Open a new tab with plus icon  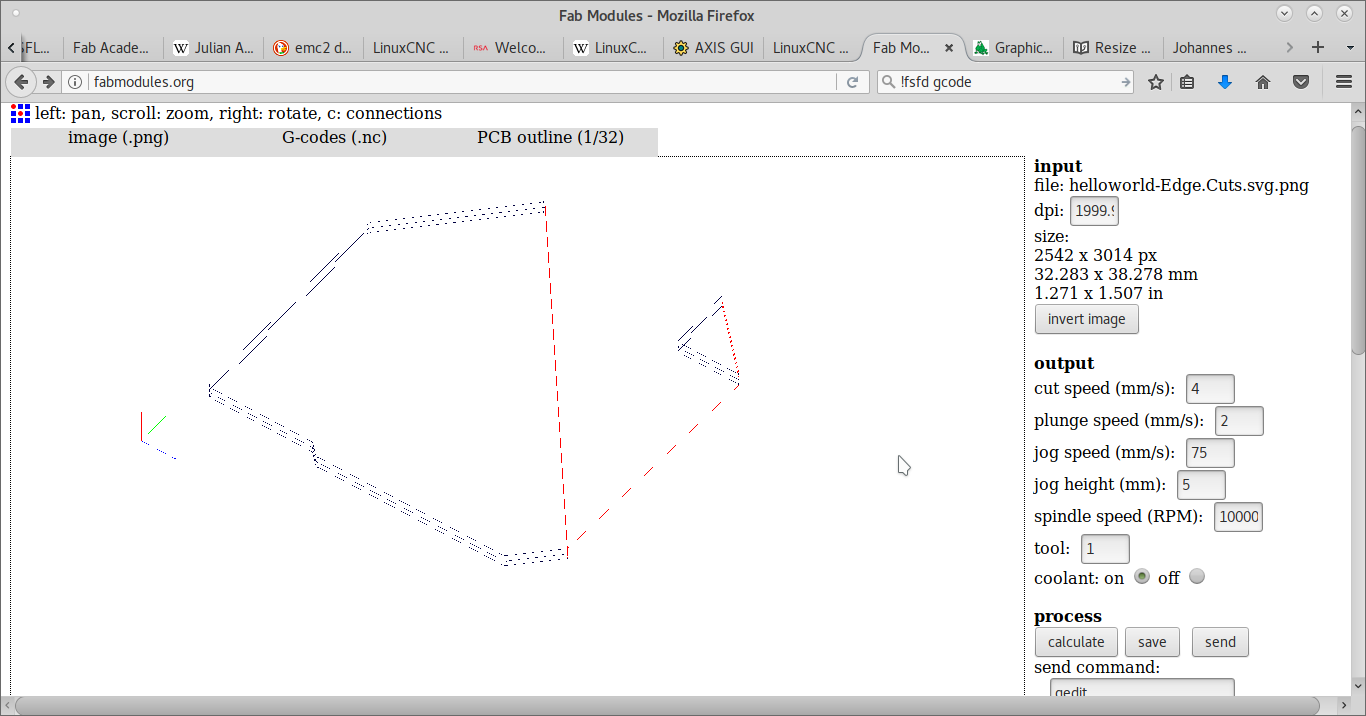tap(1318, 47)
